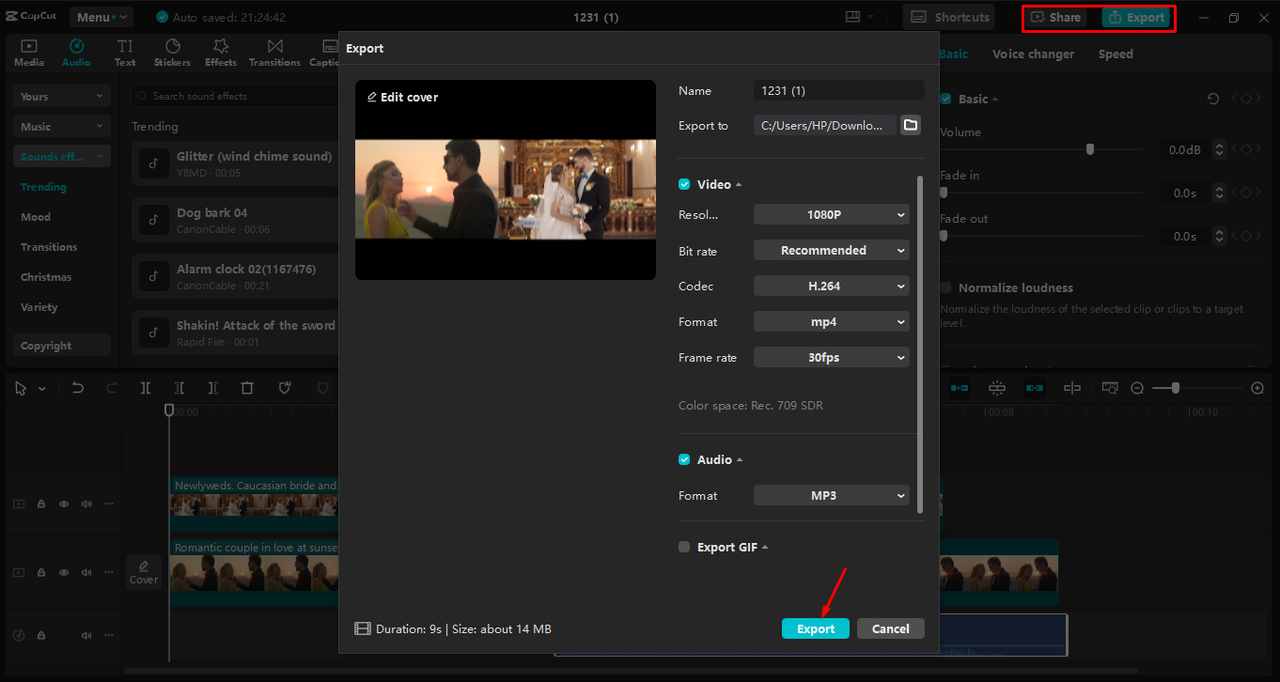Click the Cover button beside the main track

[x=144, y=572]
